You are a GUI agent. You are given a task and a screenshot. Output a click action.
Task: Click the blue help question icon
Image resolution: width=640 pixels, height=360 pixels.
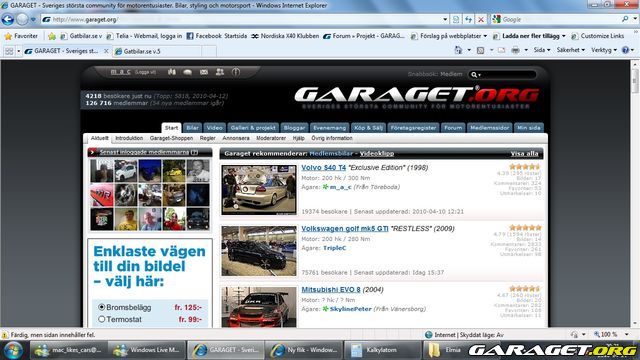[x=625, y=50]
